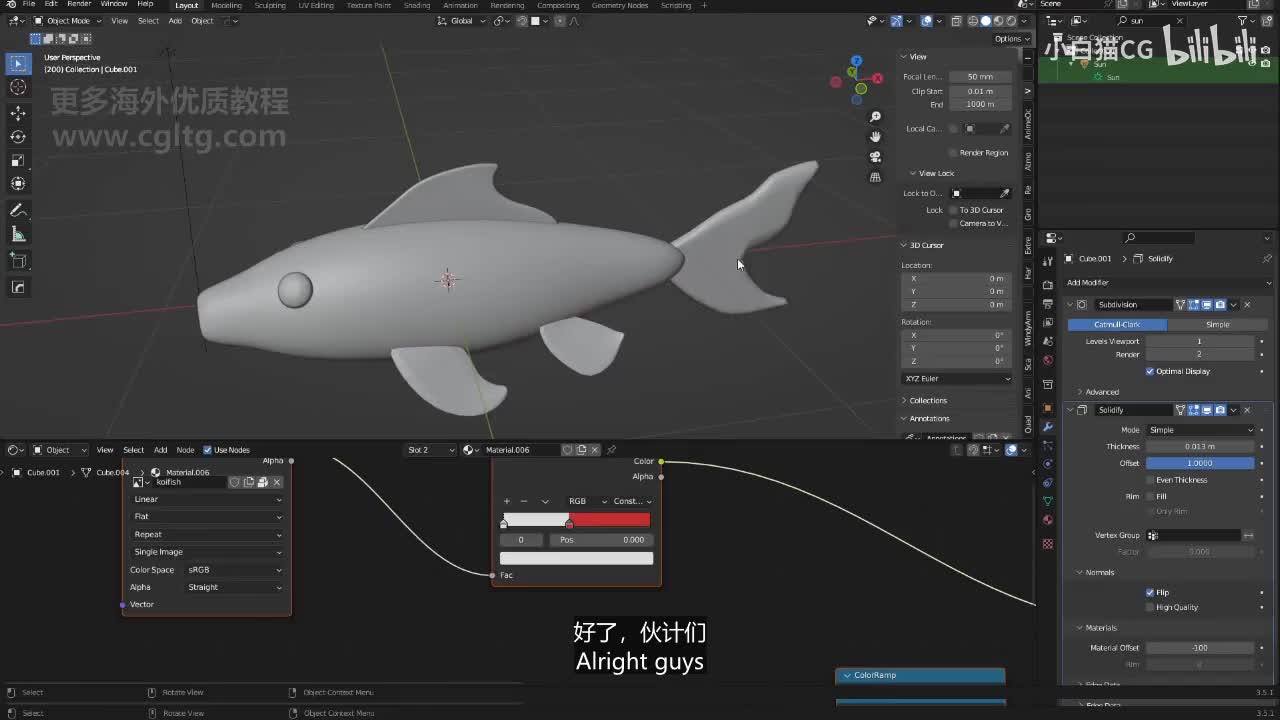Activate the 3D Cursor tool
This screenshot has width=1280, height=720.
18,88
